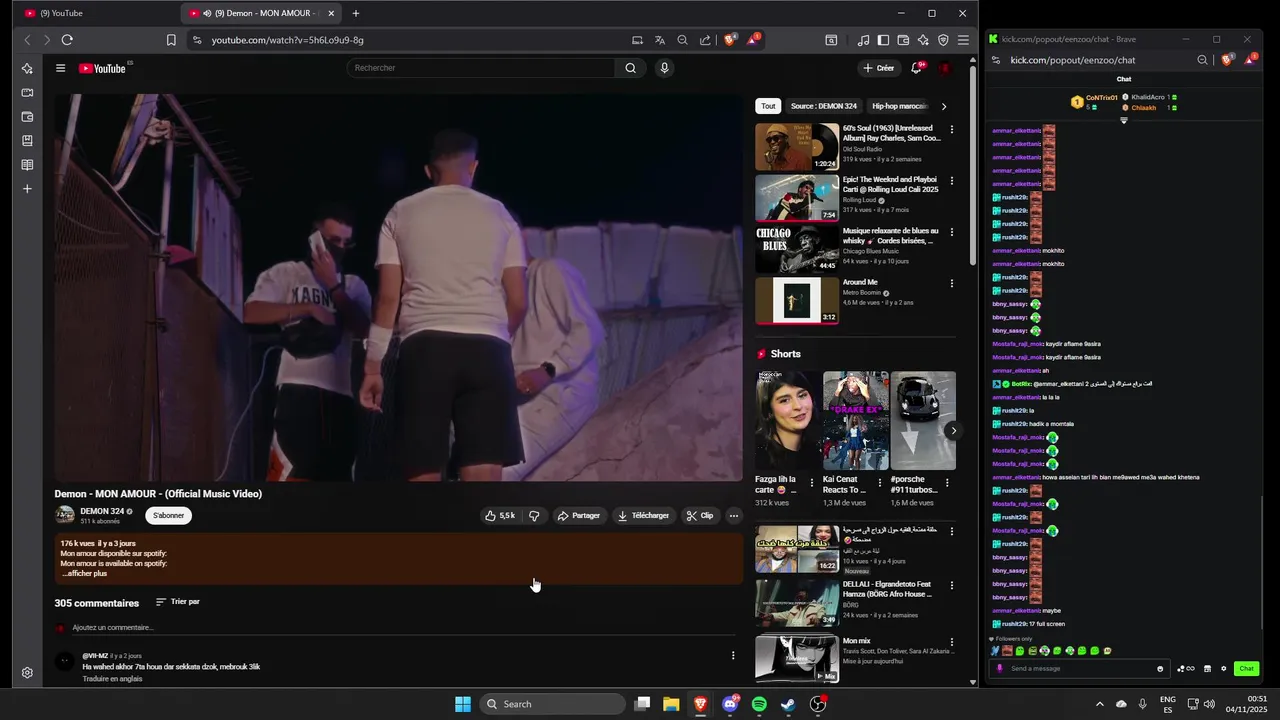
Task: Open options menu for 60's Soul video
Action: [951, 130]
